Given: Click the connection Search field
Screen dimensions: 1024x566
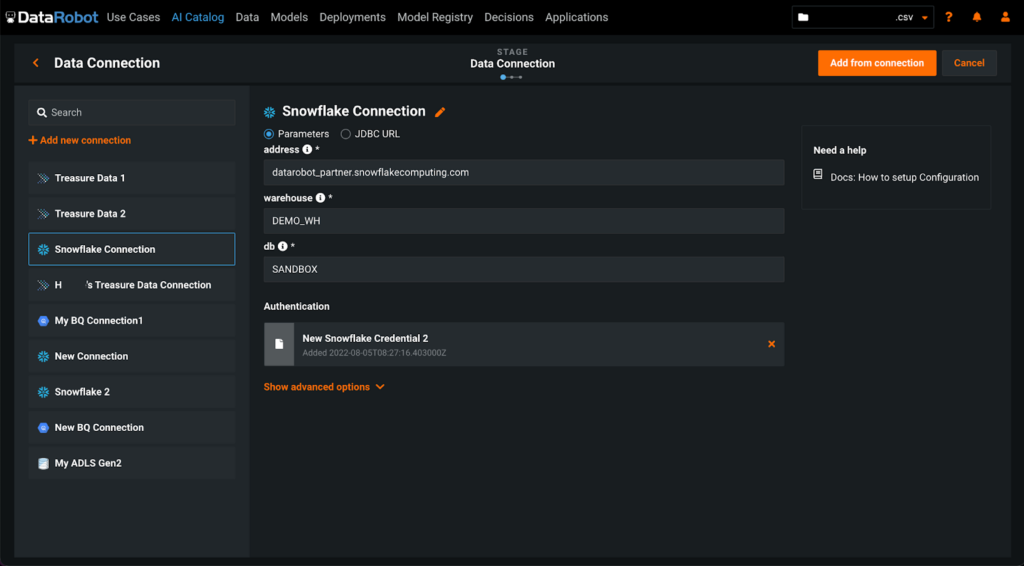Looking at the screenshot, I should coord(132,113).
